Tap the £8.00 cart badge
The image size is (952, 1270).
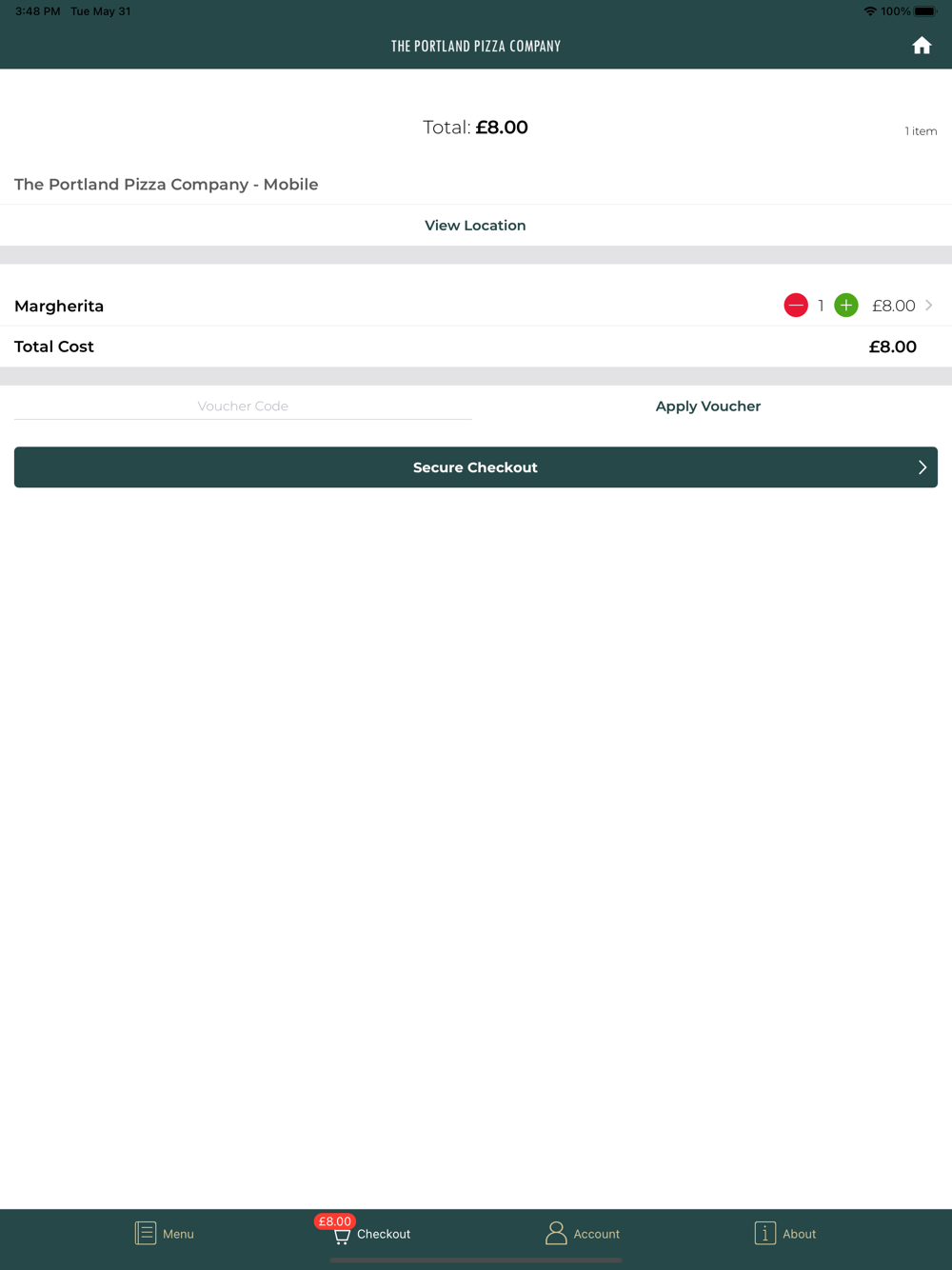335,1221
